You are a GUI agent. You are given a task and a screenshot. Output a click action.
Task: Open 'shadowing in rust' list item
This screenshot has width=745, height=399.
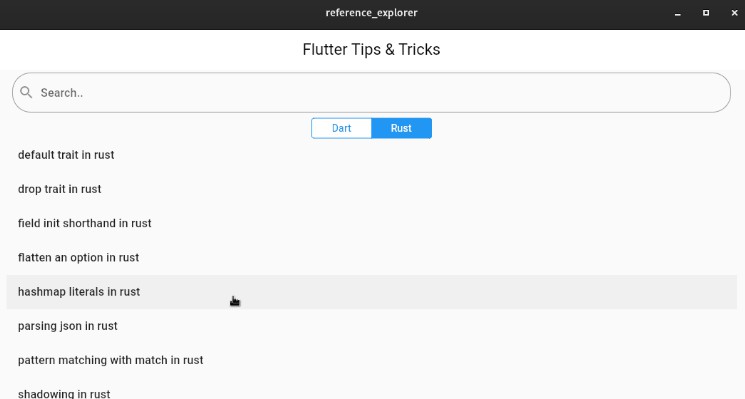[371, 389]
